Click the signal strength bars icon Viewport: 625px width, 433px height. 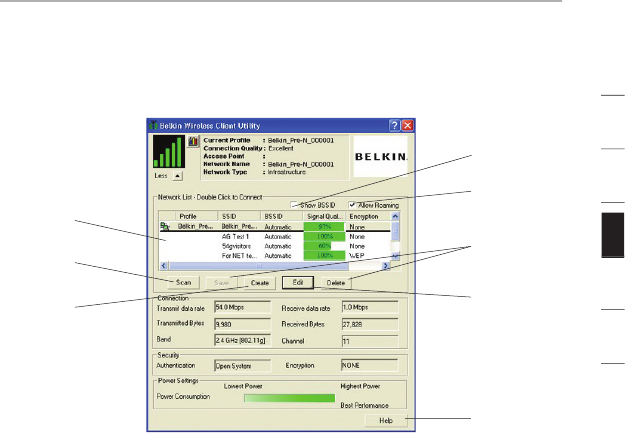(169, 152)
